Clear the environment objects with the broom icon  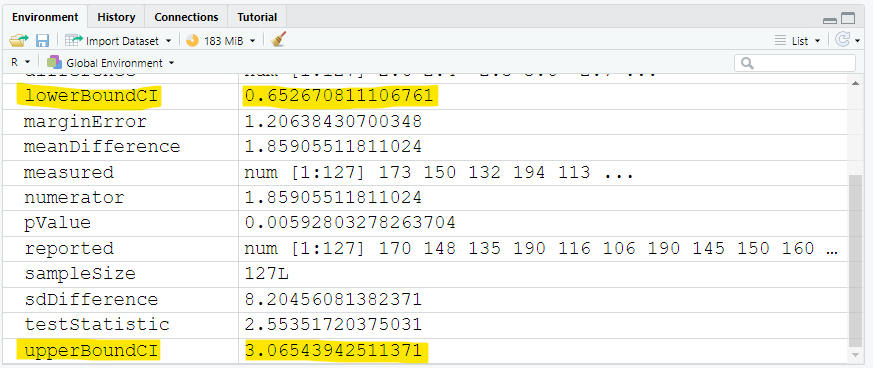coord(278,40)
